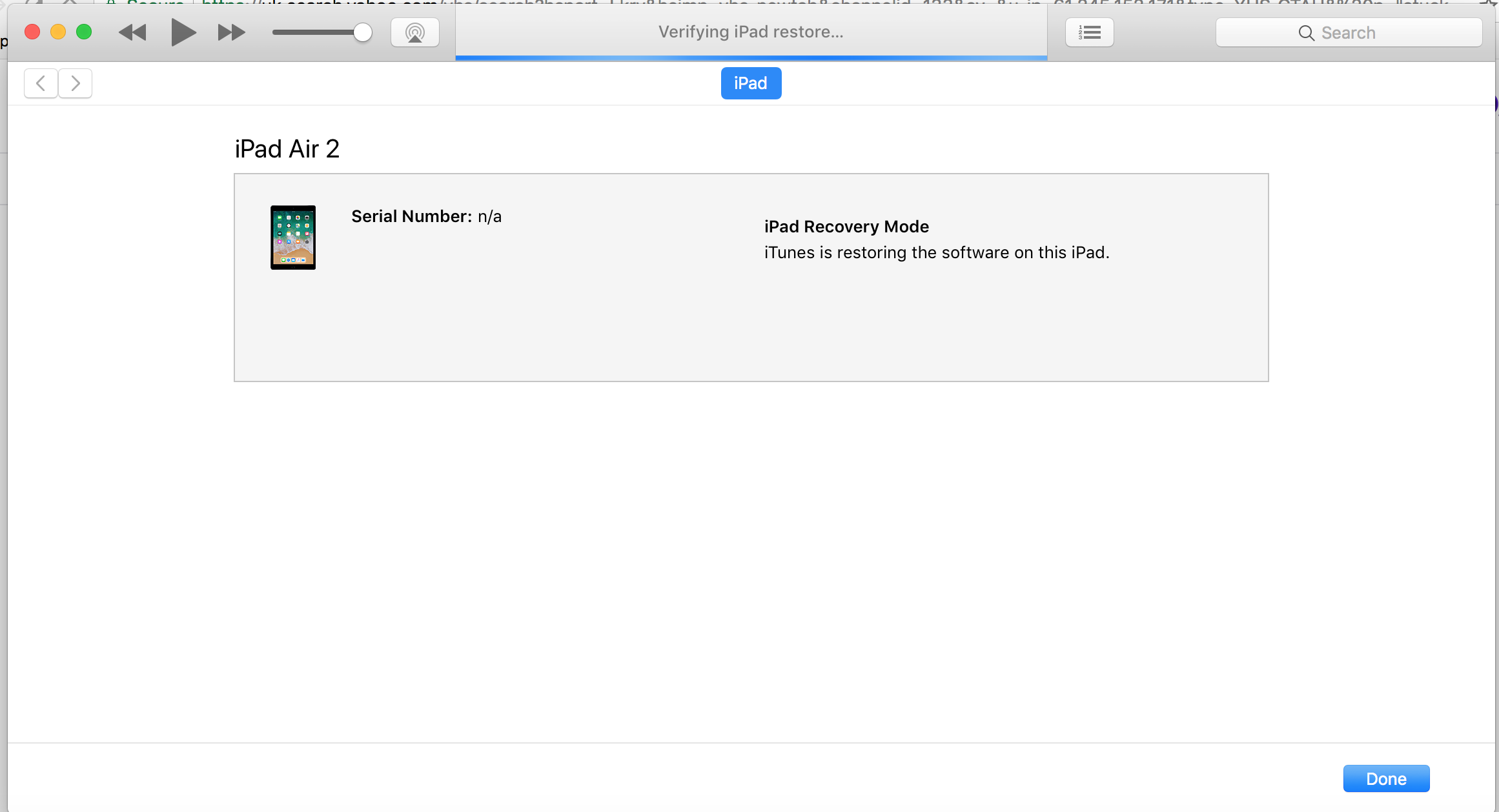
Task: Go back with the left chevron
Action: [x=41, y=83]
